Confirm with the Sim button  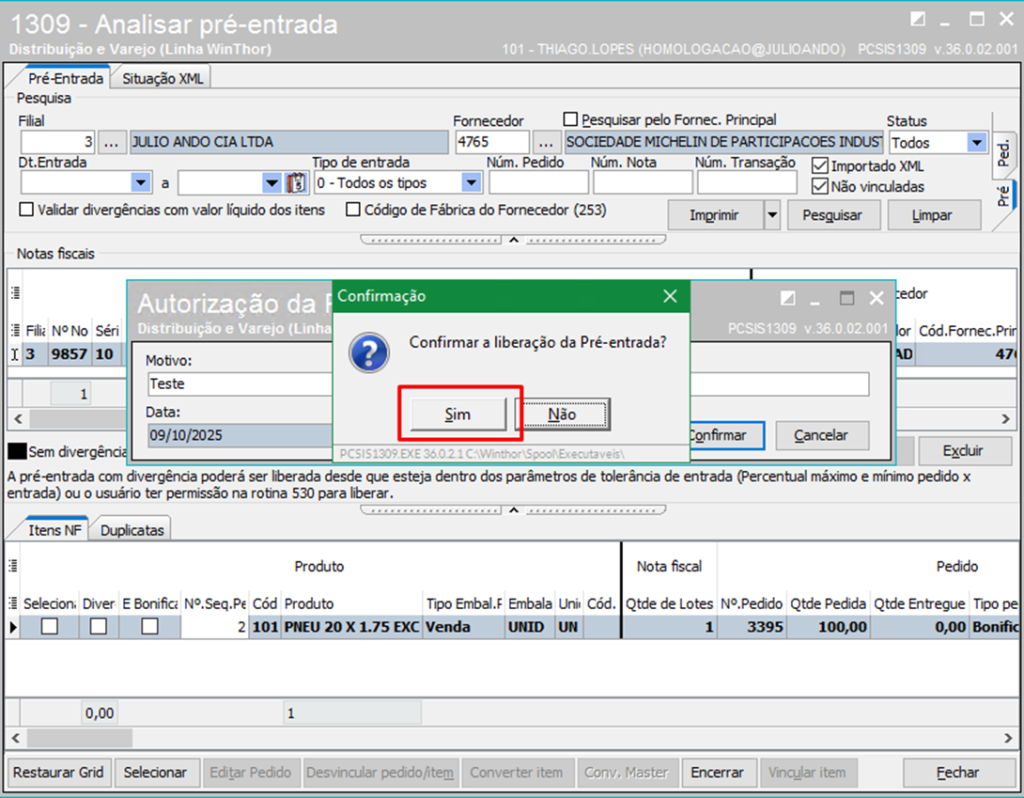pyautogui.click(x=457, y=414)
